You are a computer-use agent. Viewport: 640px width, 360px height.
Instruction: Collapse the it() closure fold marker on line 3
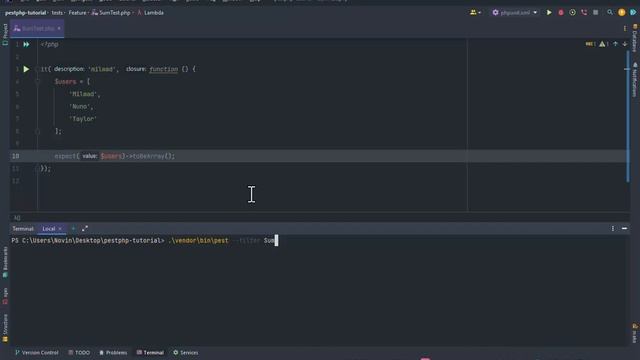37,69
